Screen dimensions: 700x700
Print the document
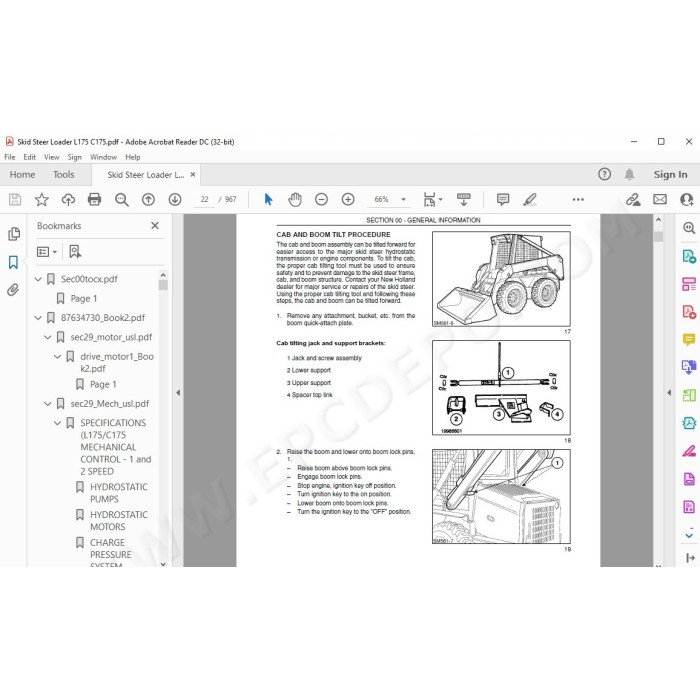94,199
